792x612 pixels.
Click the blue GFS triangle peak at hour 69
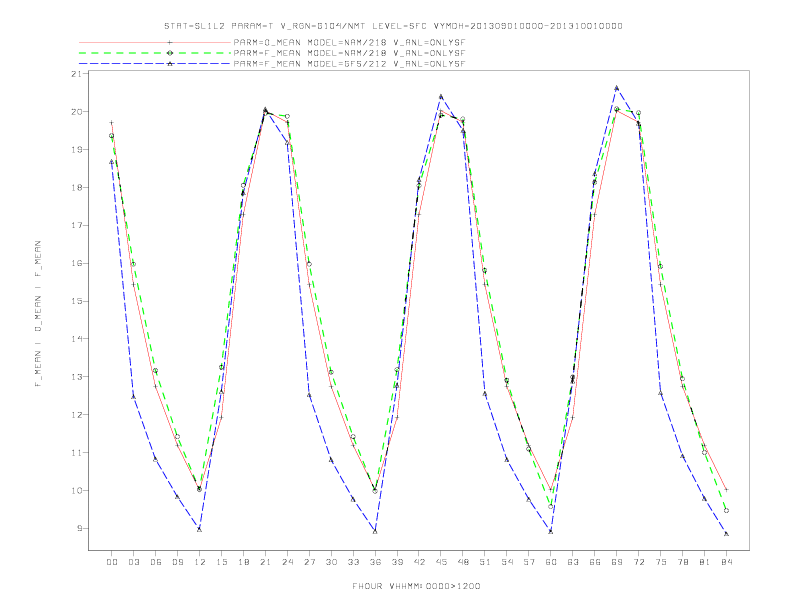pos(616,88)
